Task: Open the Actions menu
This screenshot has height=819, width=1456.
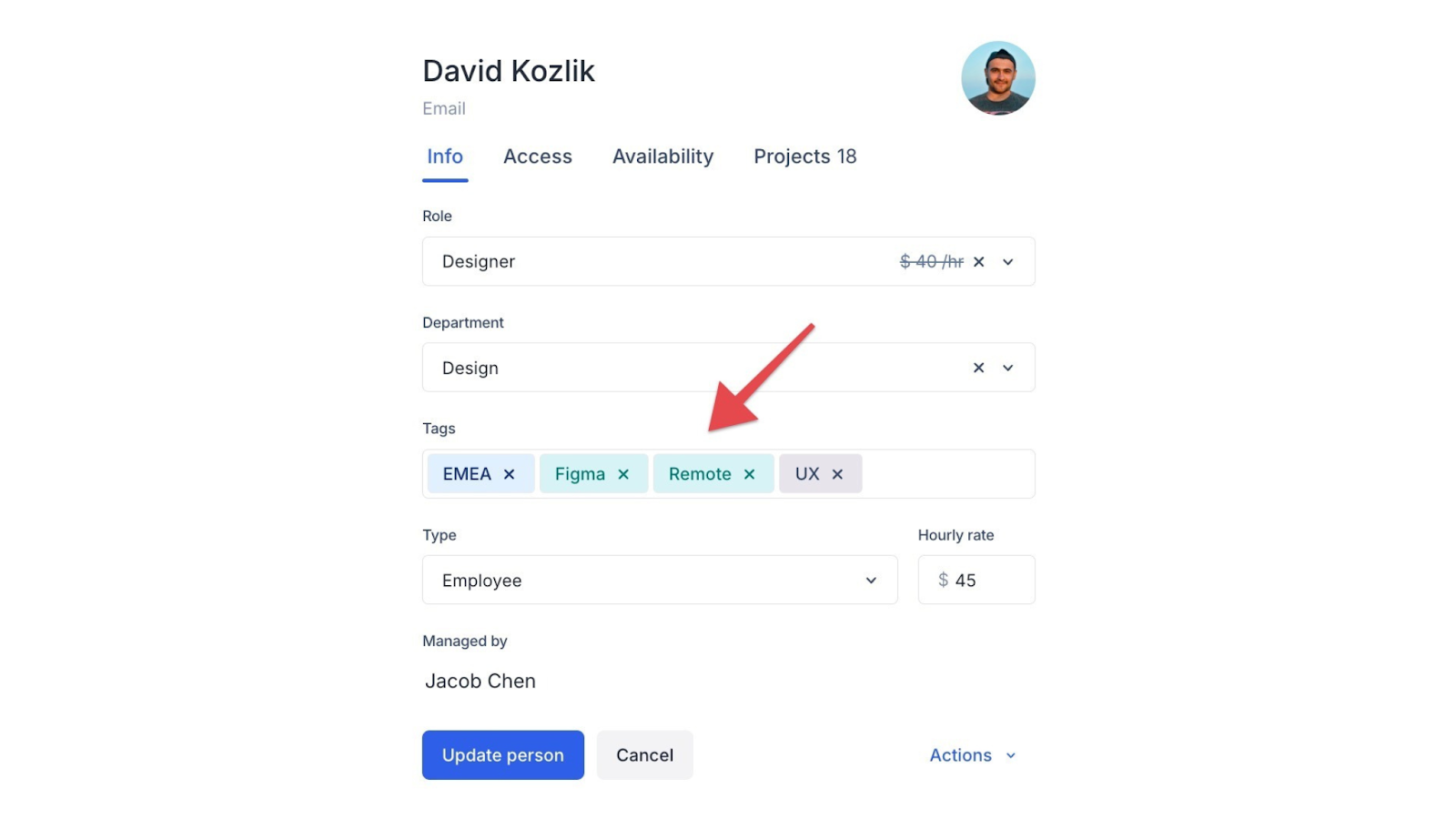Action: [972, 755]
